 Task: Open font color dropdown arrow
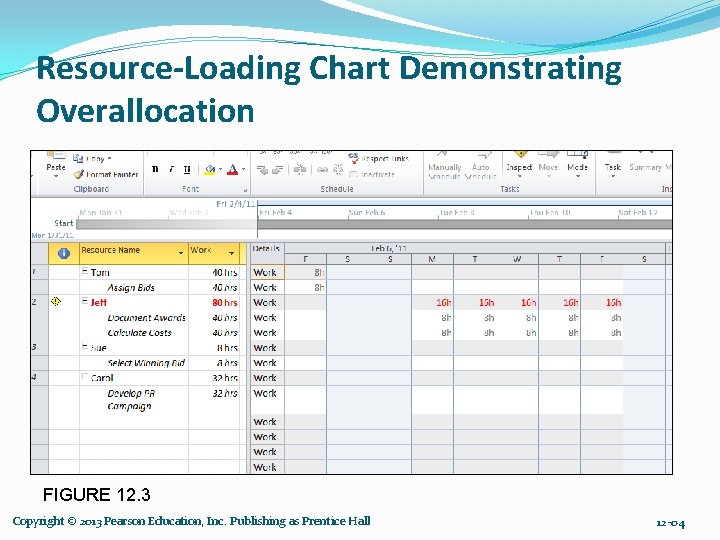pyautogui.click(x=243, y=169)
